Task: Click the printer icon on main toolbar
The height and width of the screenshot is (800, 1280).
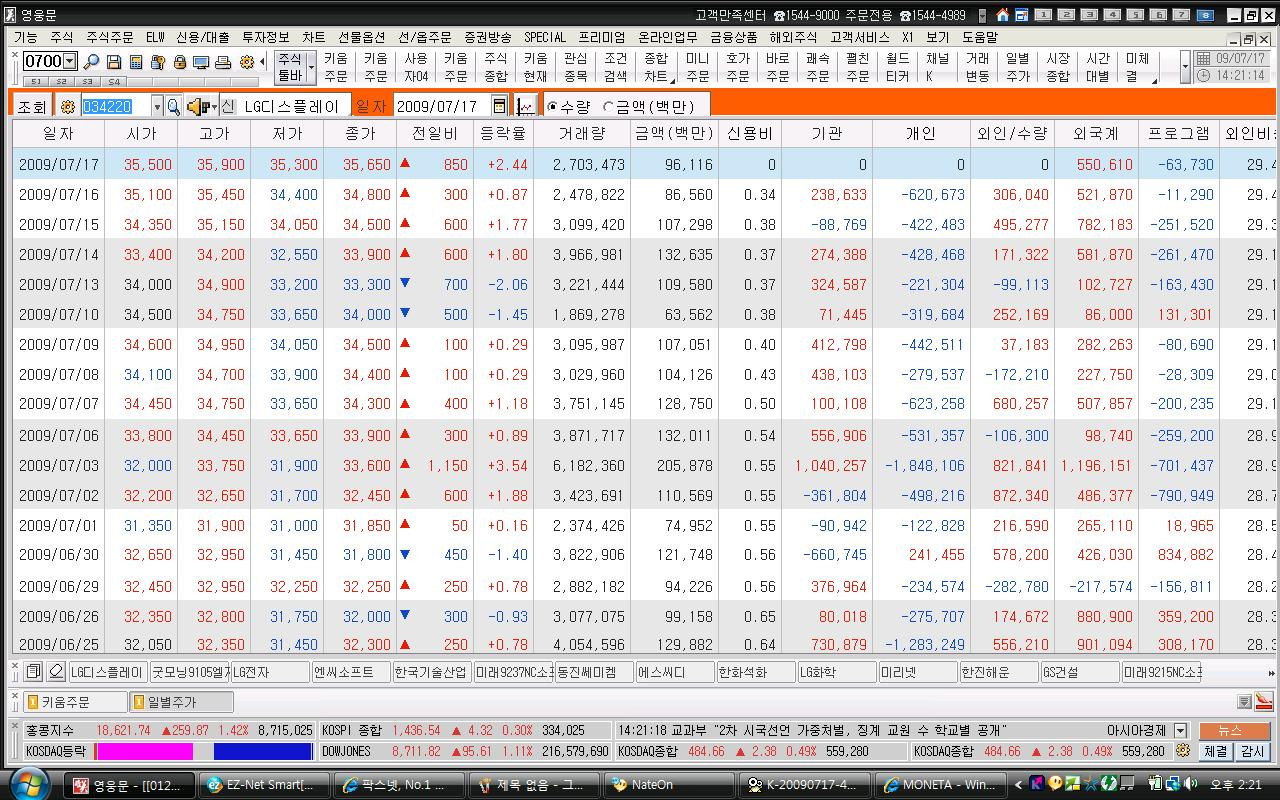Action: [223, 61]
